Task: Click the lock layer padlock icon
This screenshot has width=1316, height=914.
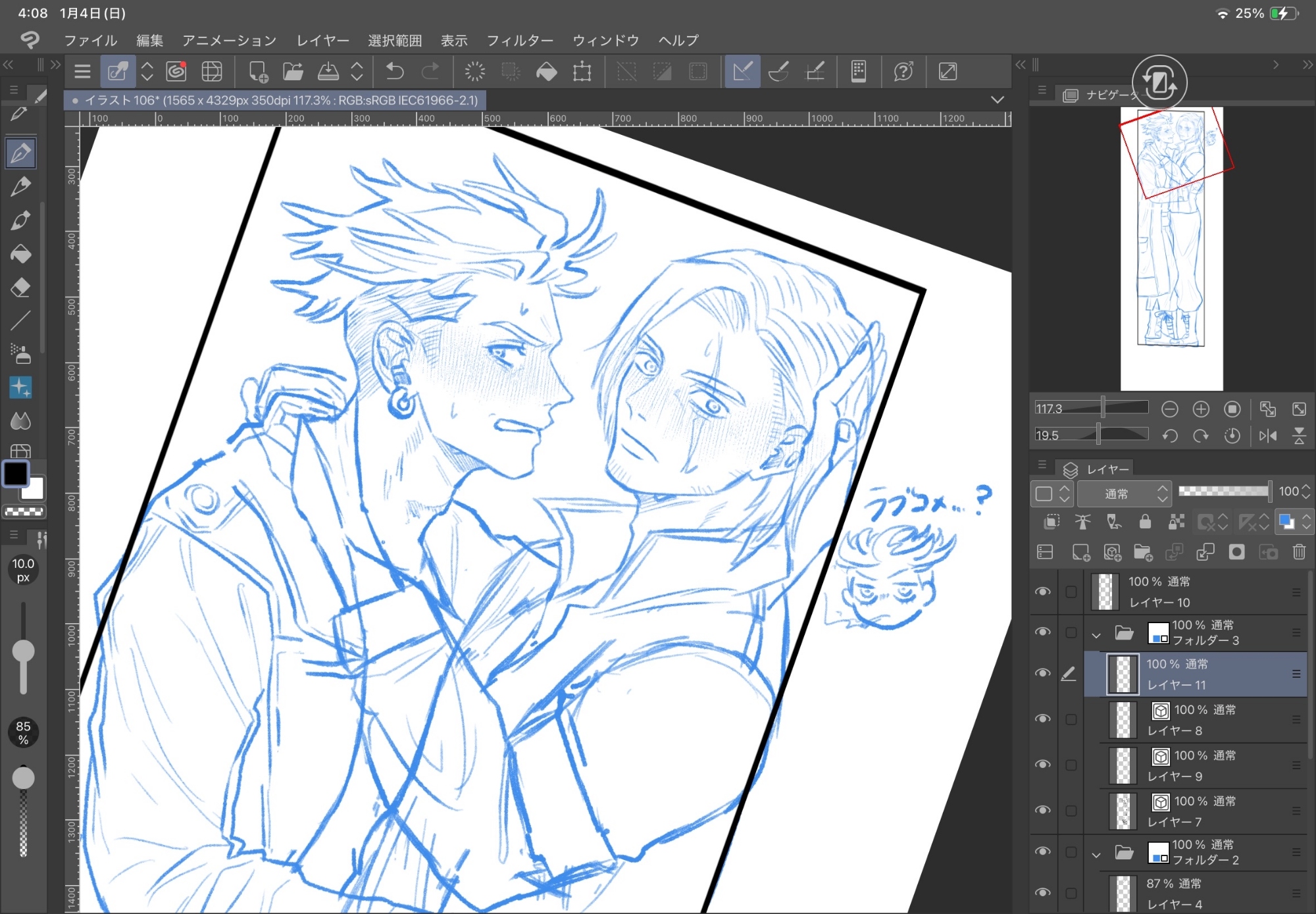Action: (x=1145, y=522)
